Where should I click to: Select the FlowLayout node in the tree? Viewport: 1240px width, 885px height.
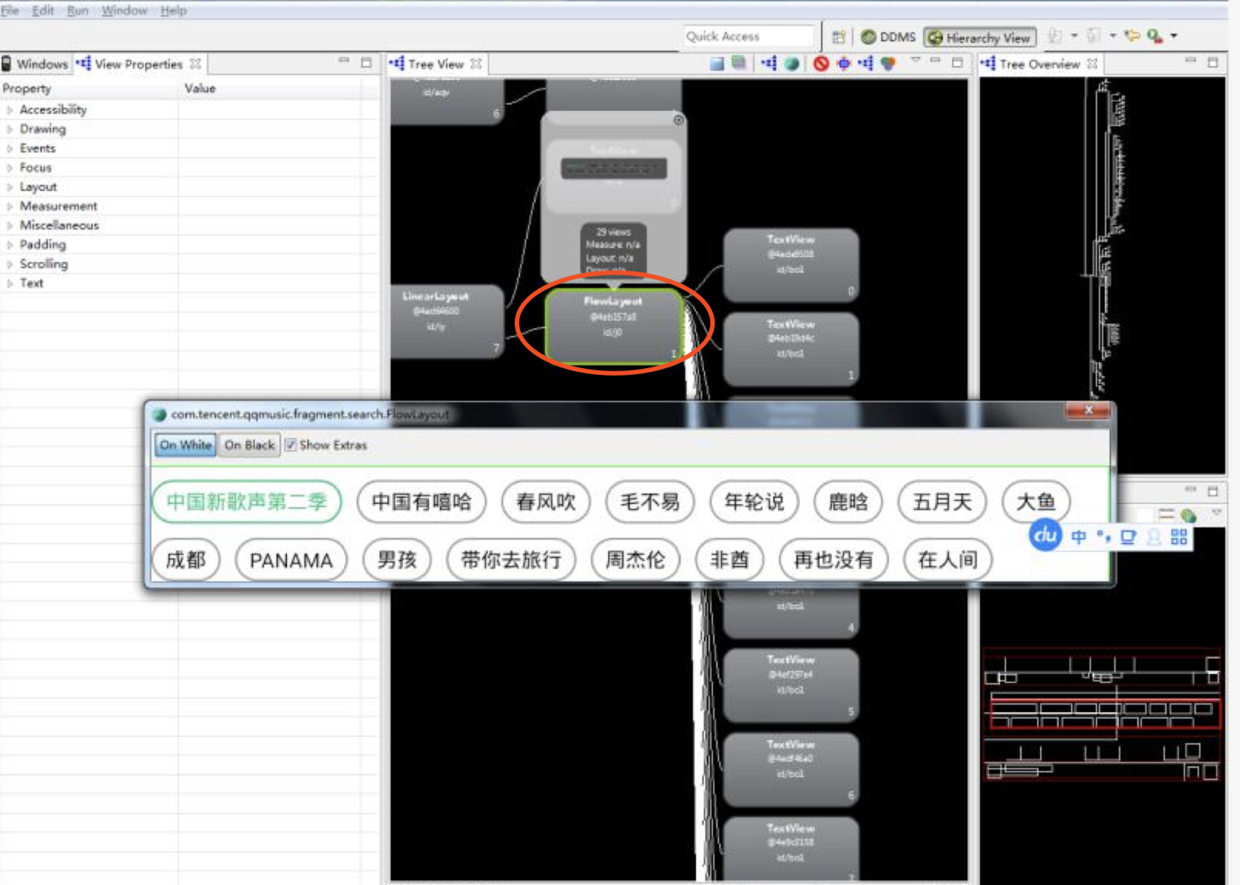coord(614,325)
